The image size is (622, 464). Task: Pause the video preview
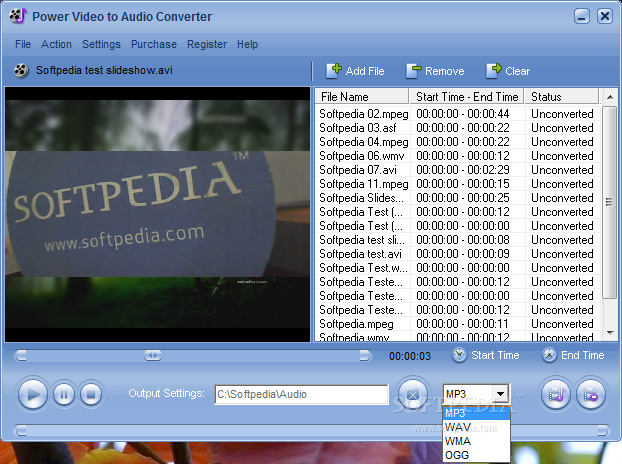coord(63,394)
